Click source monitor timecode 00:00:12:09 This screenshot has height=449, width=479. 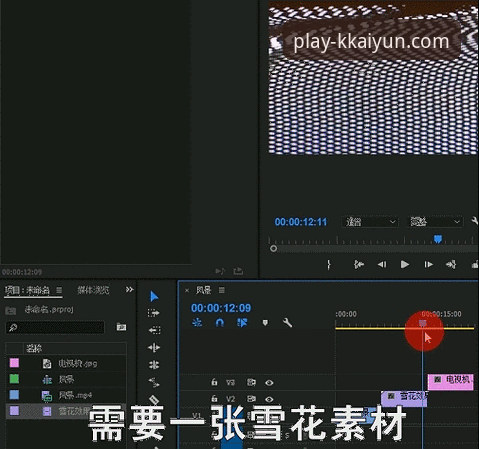pyautogui.click(x=22, y=272)
